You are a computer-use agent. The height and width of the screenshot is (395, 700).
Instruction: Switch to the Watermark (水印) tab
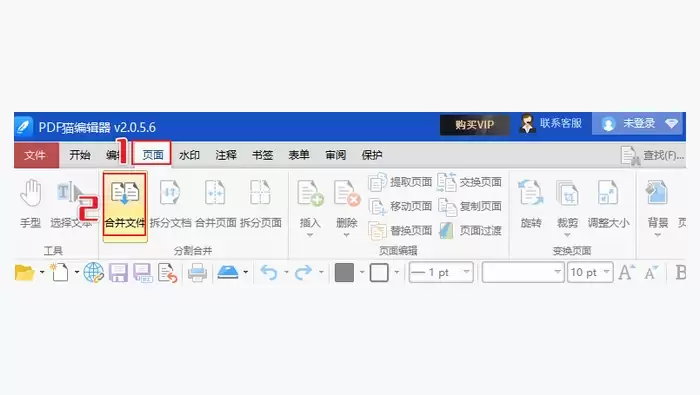coord(189,155)
